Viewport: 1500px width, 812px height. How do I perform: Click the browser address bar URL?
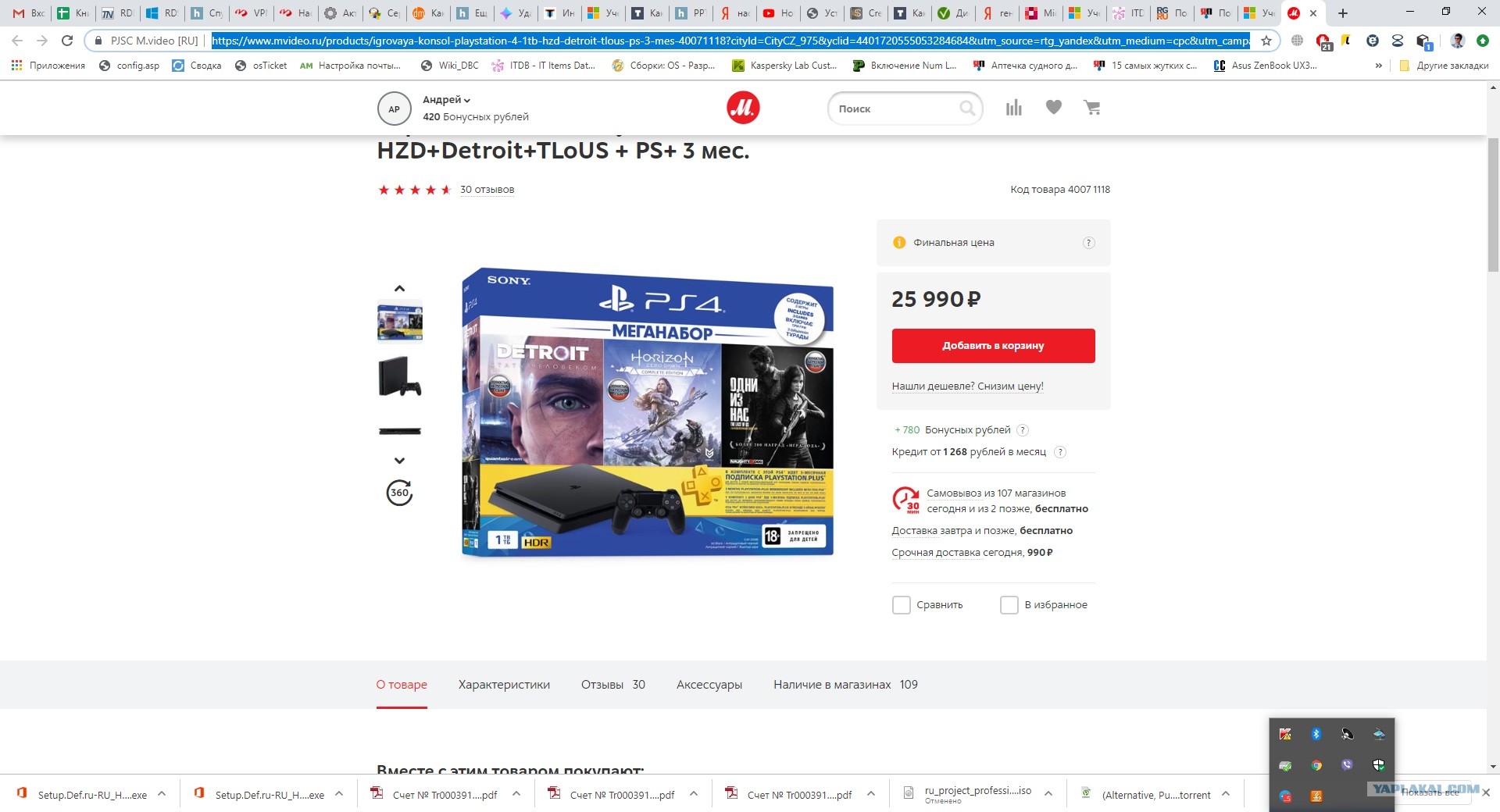tap(730, 41)
